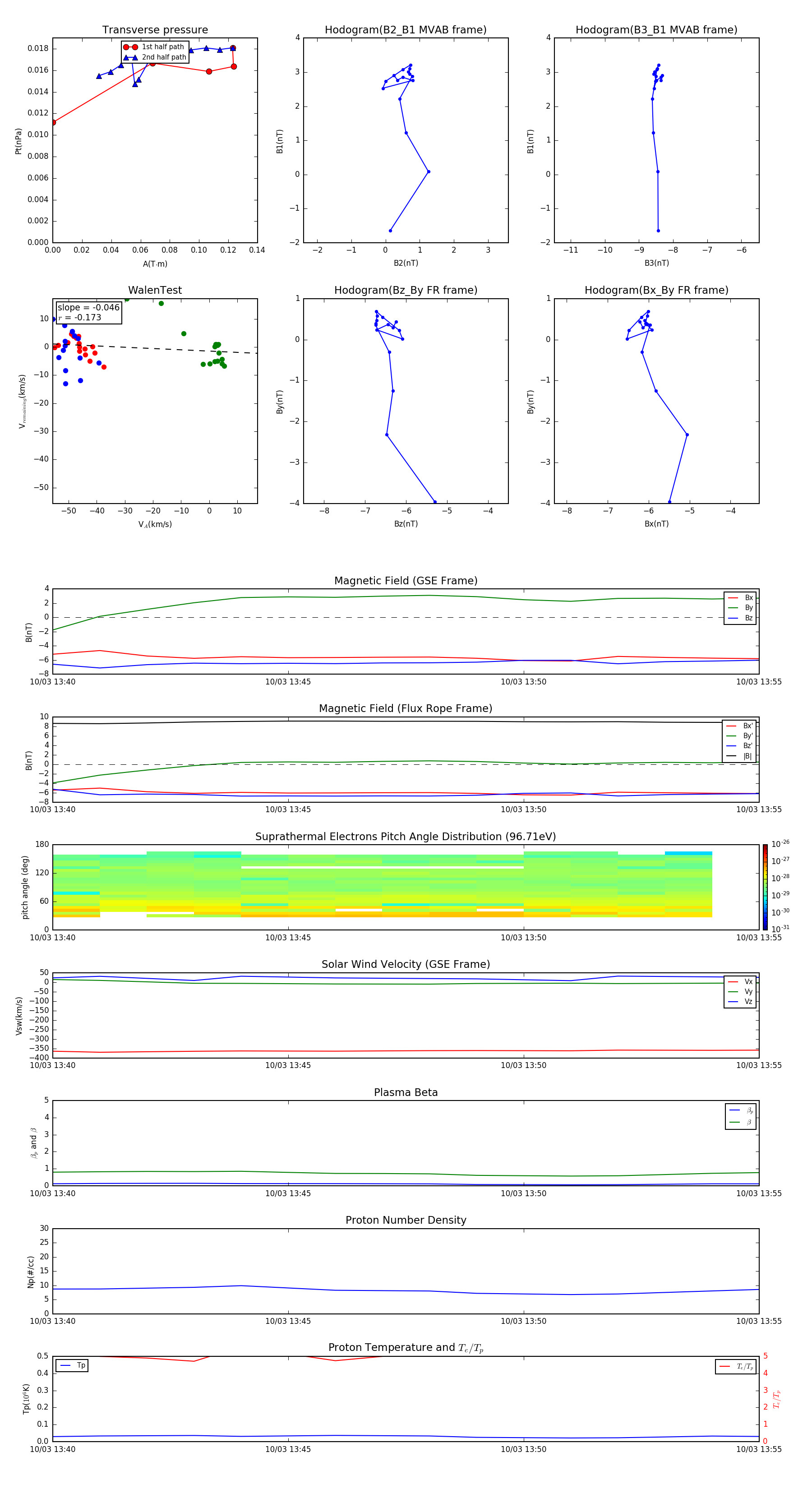Screen dimensions: 812x1489
Task: Click the 'βp and β' y-axis label
Action: 33,1143
